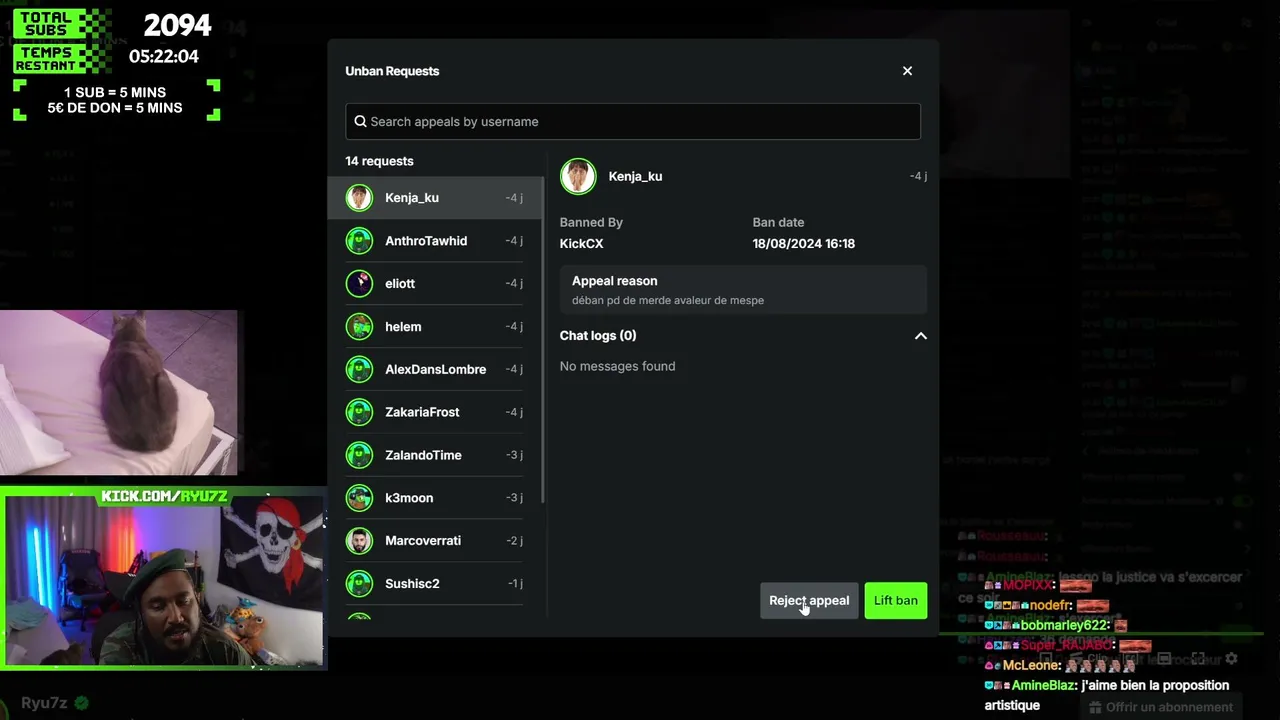Click the "14 requests" count label
This screenshot has height=720, width=1280.
(379, 161)
